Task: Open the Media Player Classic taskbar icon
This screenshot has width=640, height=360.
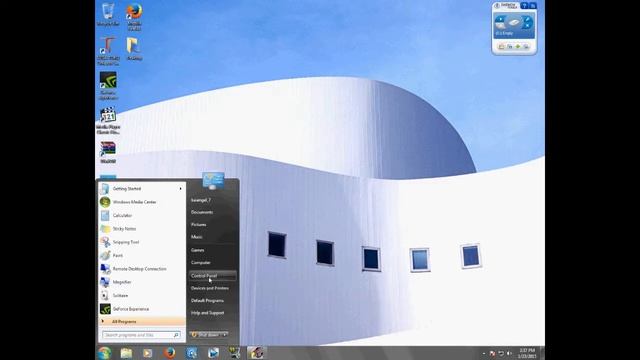Action: click(x=234, y=353)
